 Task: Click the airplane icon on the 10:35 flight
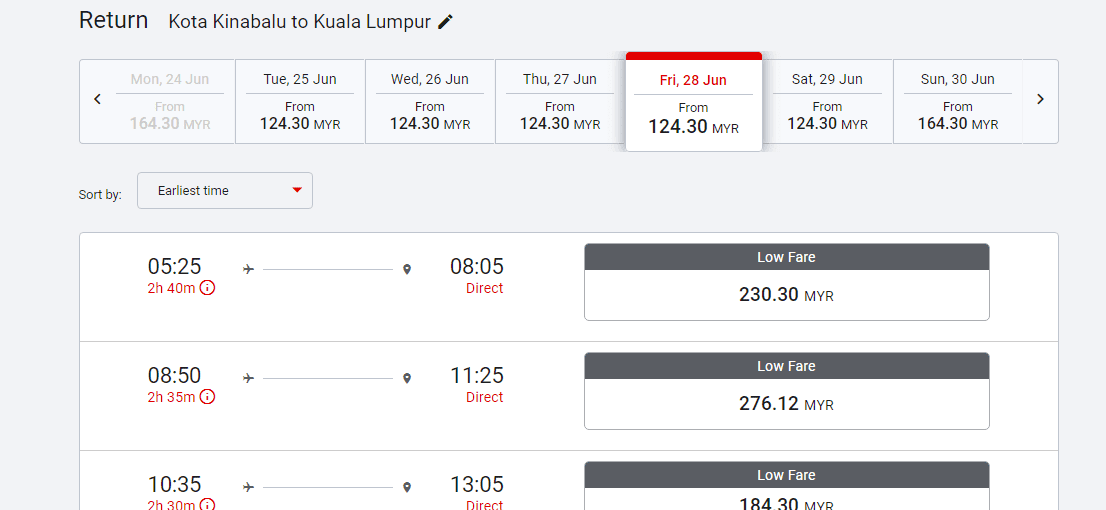pyautogui.click(x=248, y=487)
